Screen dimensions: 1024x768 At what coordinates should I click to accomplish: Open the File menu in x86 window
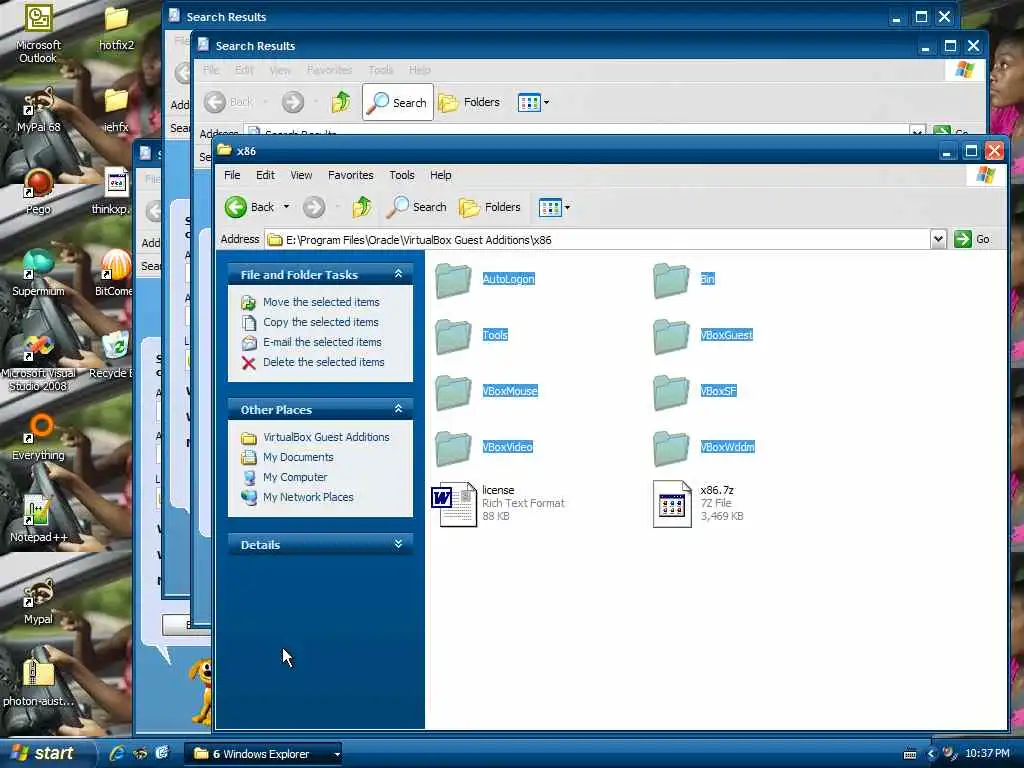click(232, 175)
